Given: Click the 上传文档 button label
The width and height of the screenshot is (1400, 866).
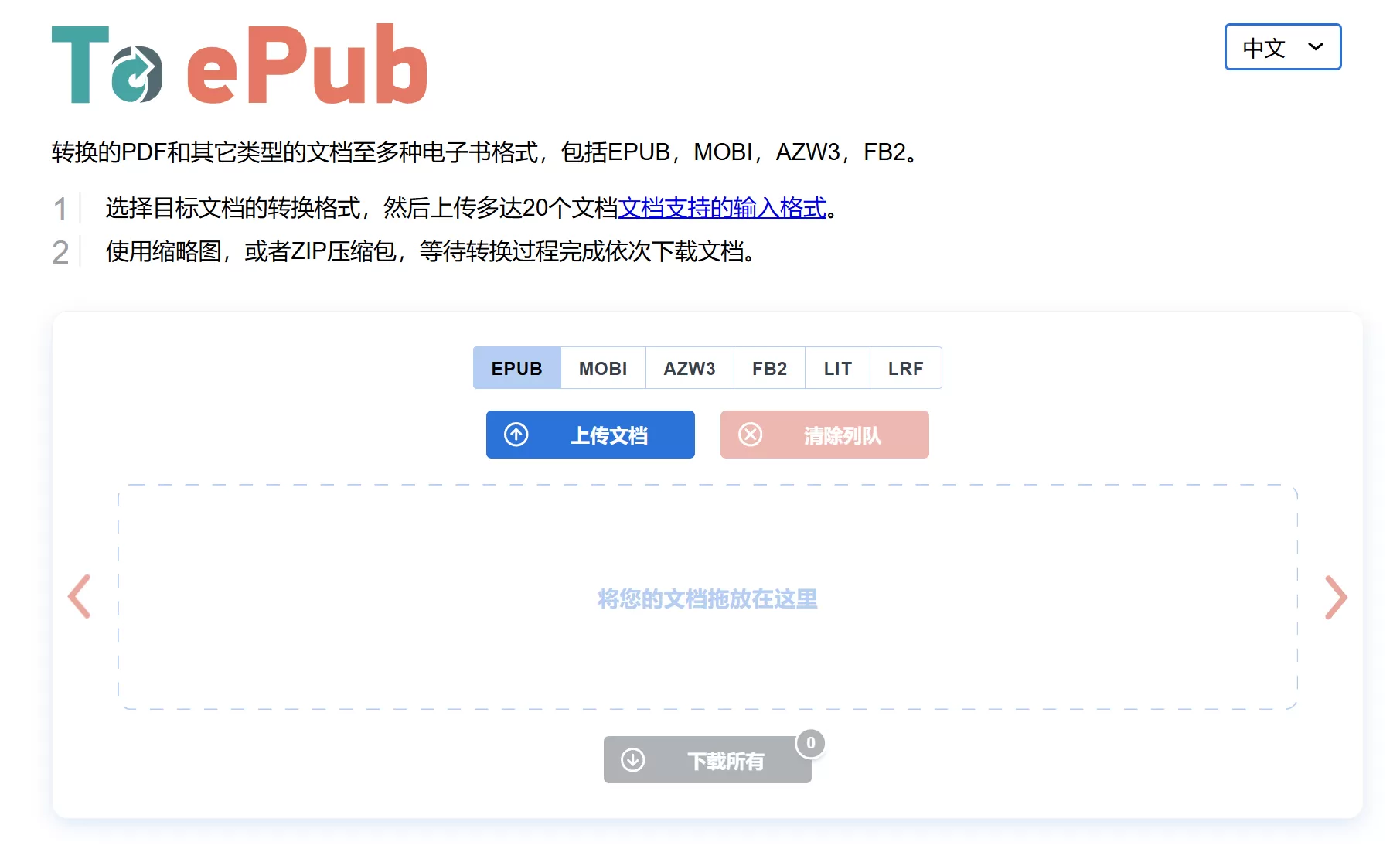Looking at the screenshot, I should (609, 436).
